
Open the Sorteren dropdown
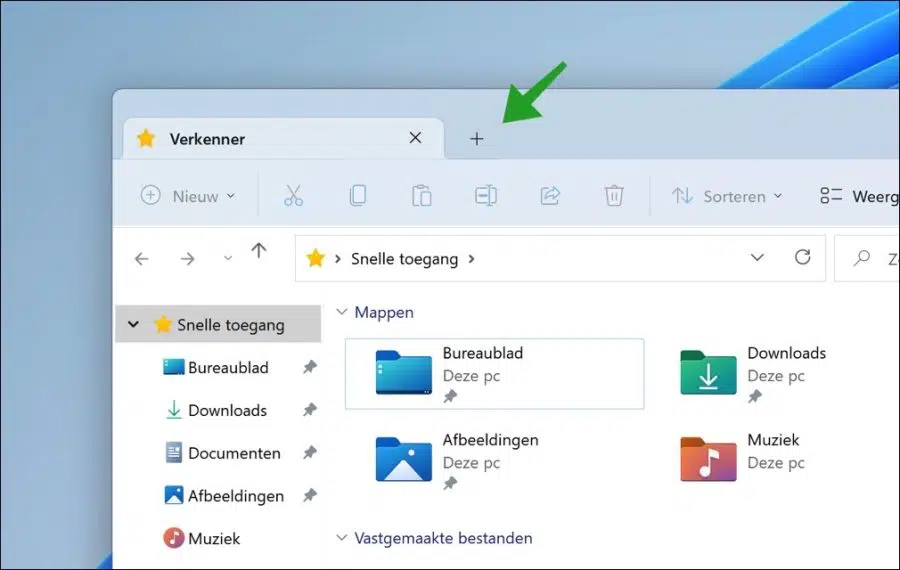point(727,196)
